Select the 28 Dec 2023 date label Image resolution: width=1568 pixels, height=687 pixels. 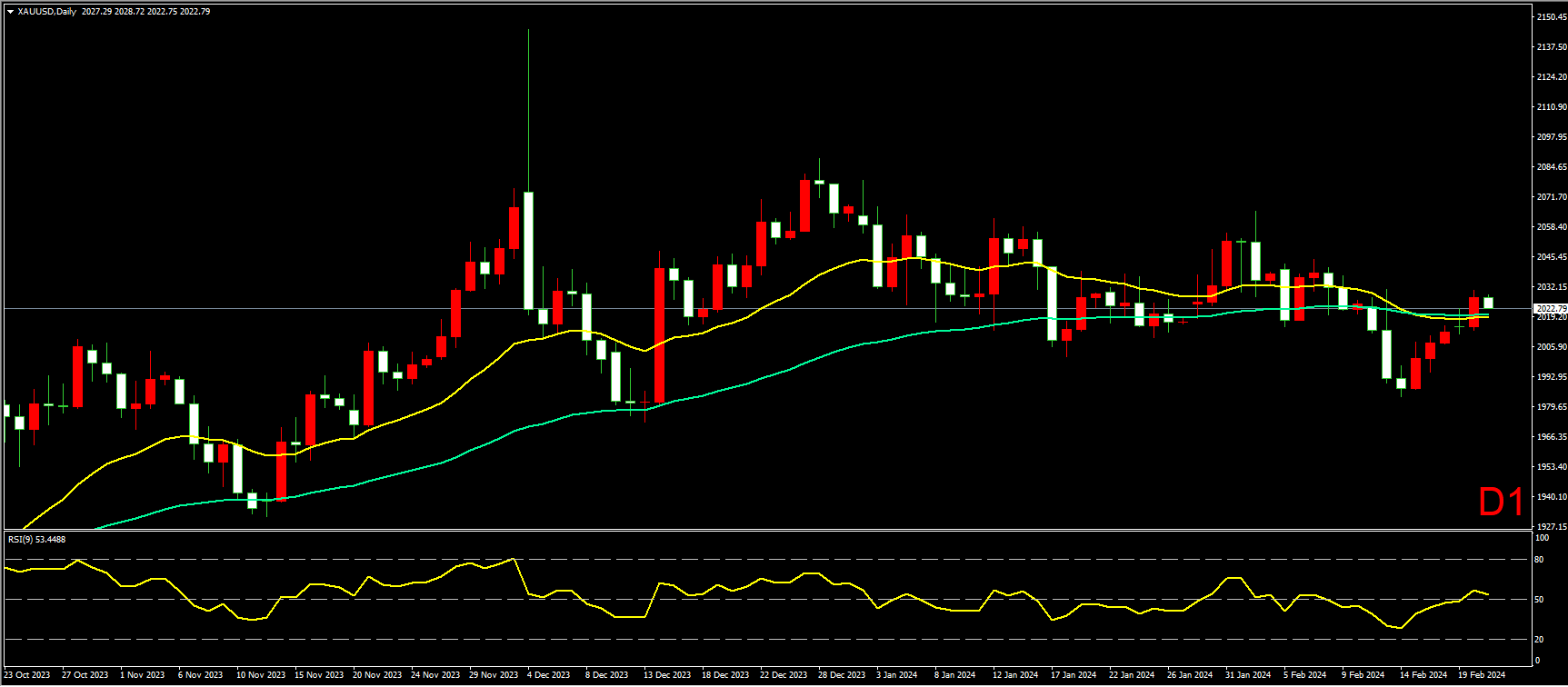coord(842,675)
